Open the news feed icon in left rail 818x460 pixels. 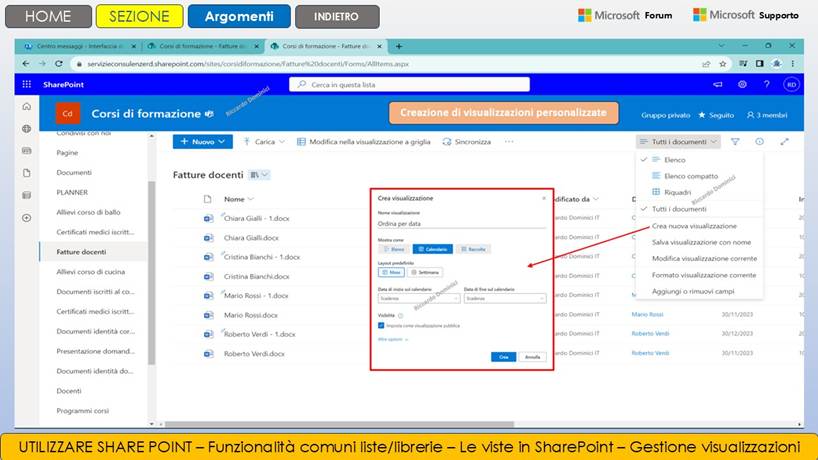pos(27,151)
